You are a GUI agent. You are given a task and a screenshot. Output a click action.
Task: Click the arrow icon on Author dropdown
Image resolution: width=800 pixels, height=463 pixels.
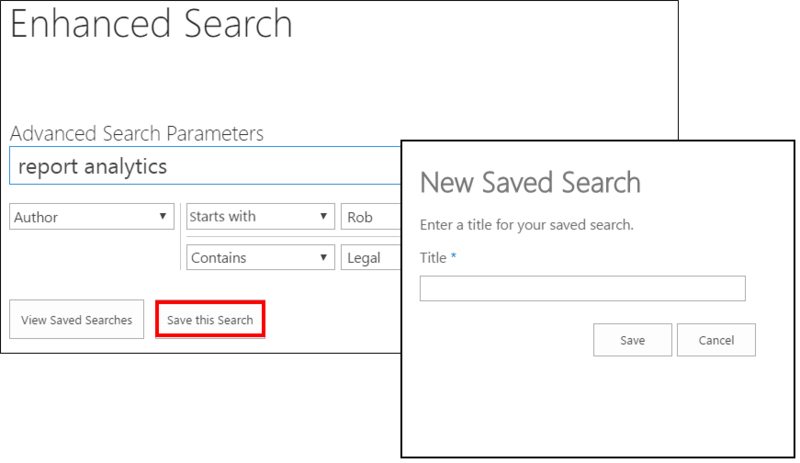[x=163, y=217]
